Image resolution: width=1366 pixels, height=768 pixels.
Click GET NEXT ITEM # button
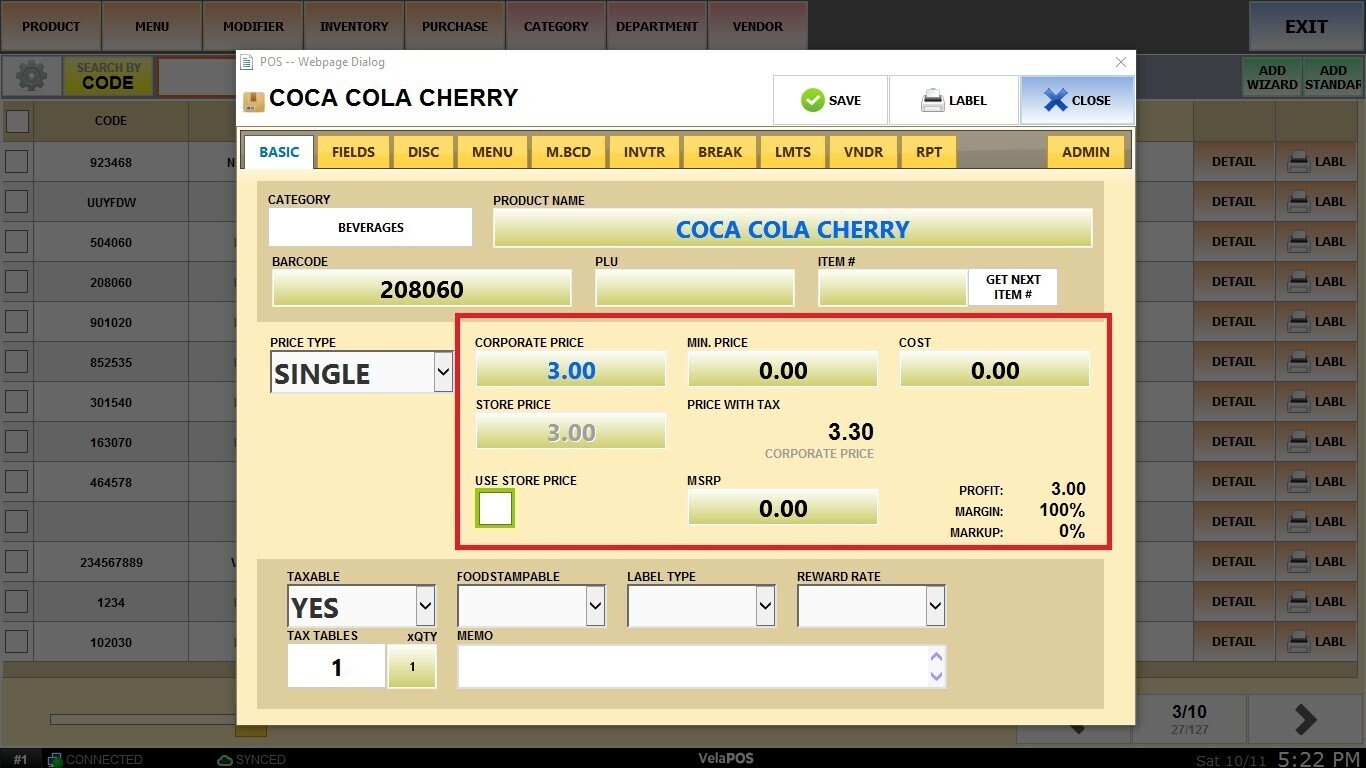1013,287
